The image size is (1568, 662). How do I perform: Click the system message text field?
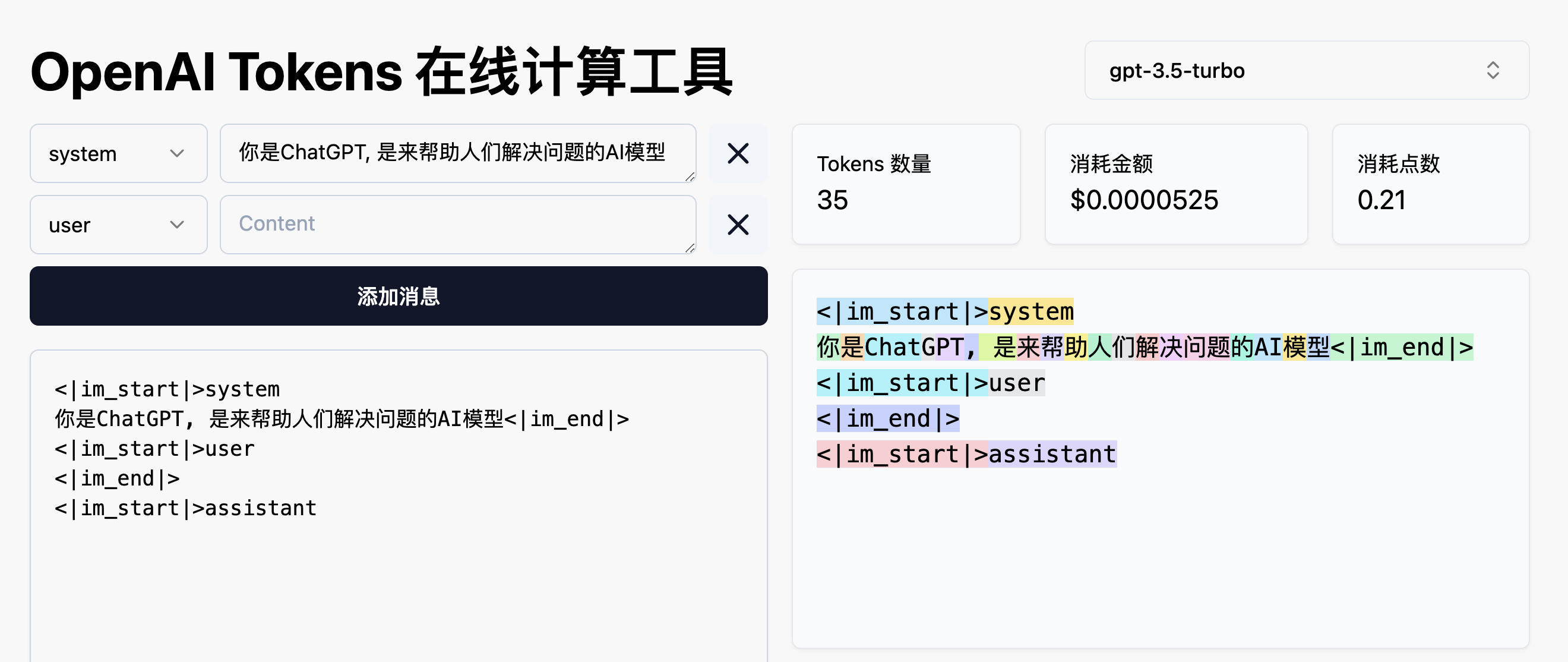(457, 152)
